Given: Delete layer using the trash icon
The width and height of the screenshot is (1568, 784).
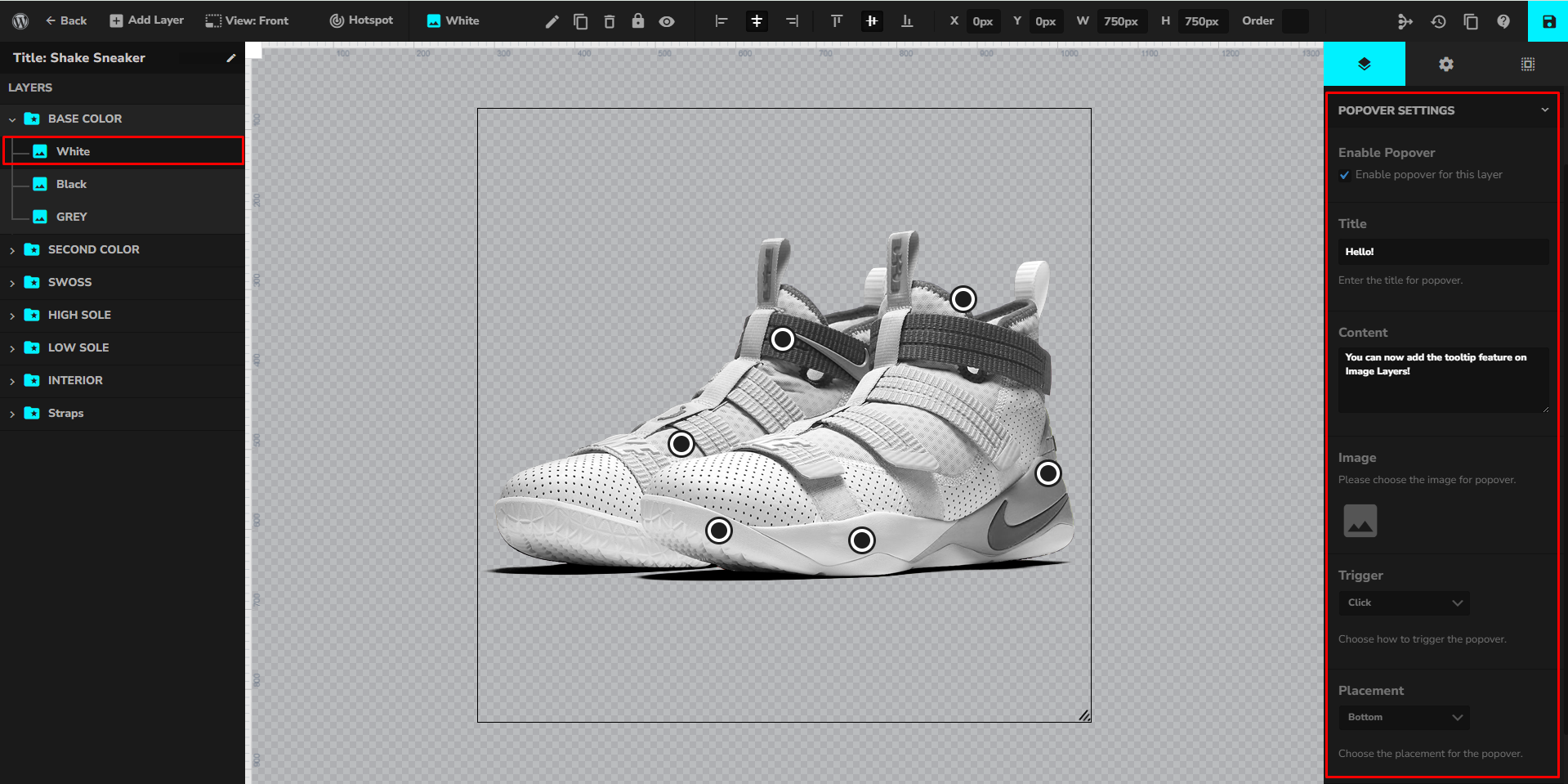Looking at the screenshot, I should coord(610,21).
